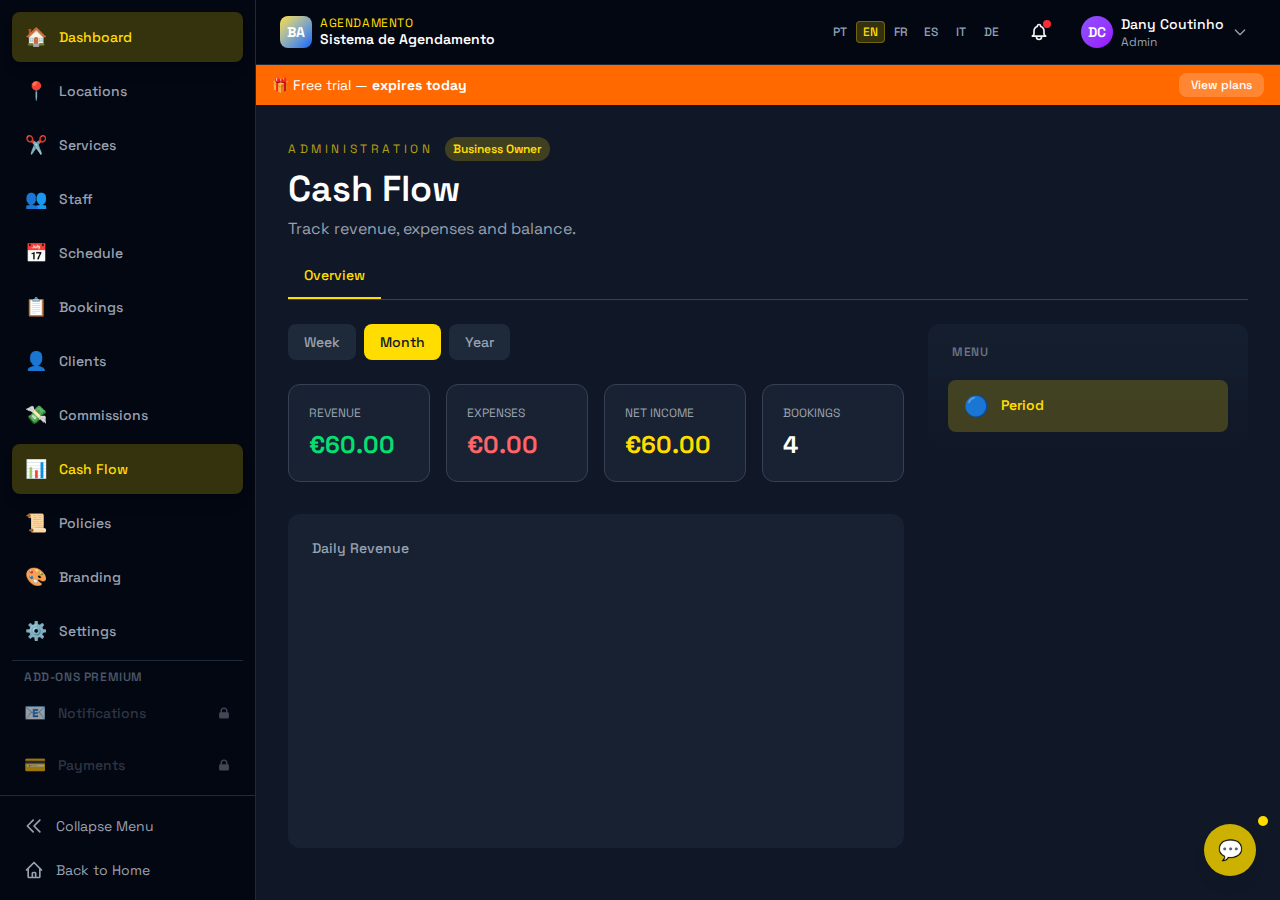Image resolution: width=1280 pixels, height=900 pixels.
Task: Click the Policies scroll icon
Action: [36, 523]
